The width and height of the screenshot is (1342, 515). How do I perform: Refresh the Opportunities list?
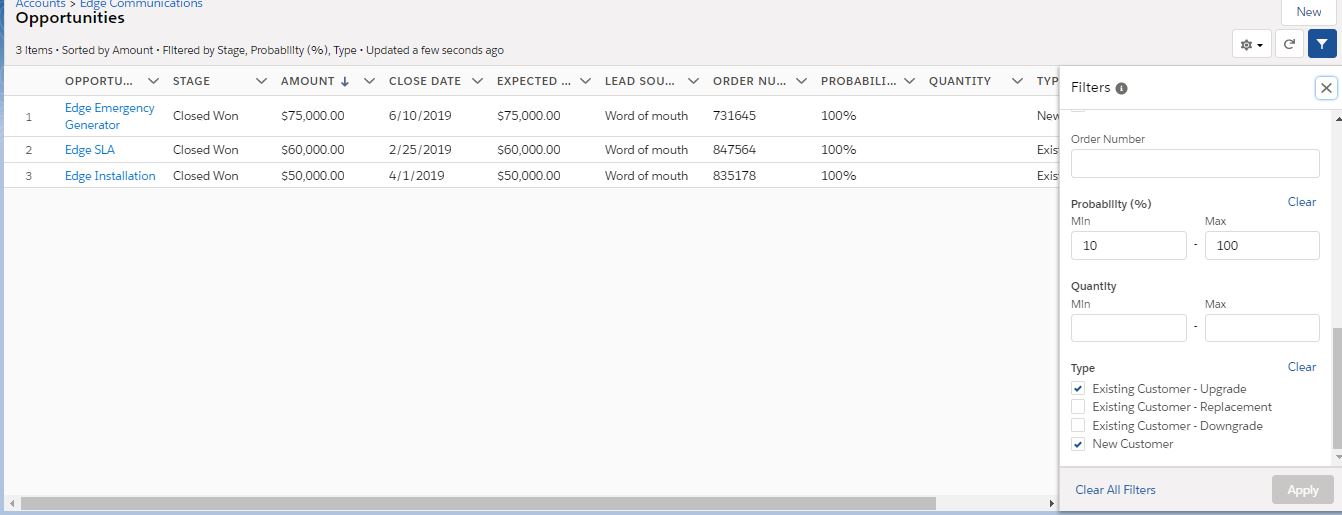(1290, 45)
